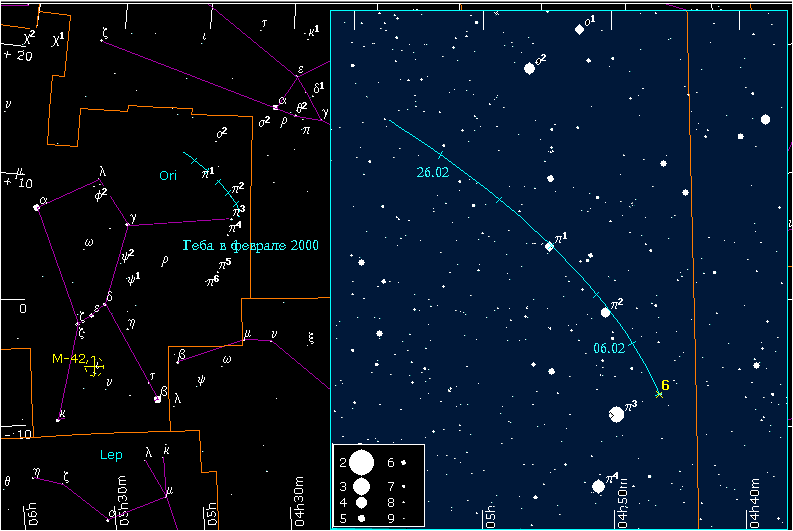Click the π1 diamond star on the cyan track

pos(548,246)
